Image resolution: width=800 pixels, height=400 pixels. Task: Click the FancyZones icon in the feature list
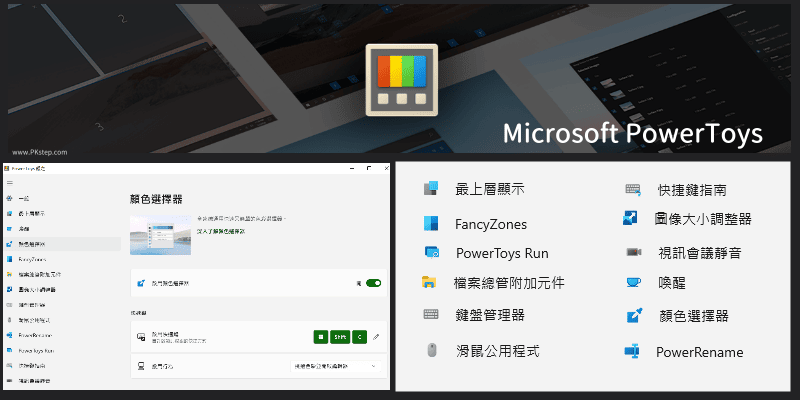pos(431,223)
